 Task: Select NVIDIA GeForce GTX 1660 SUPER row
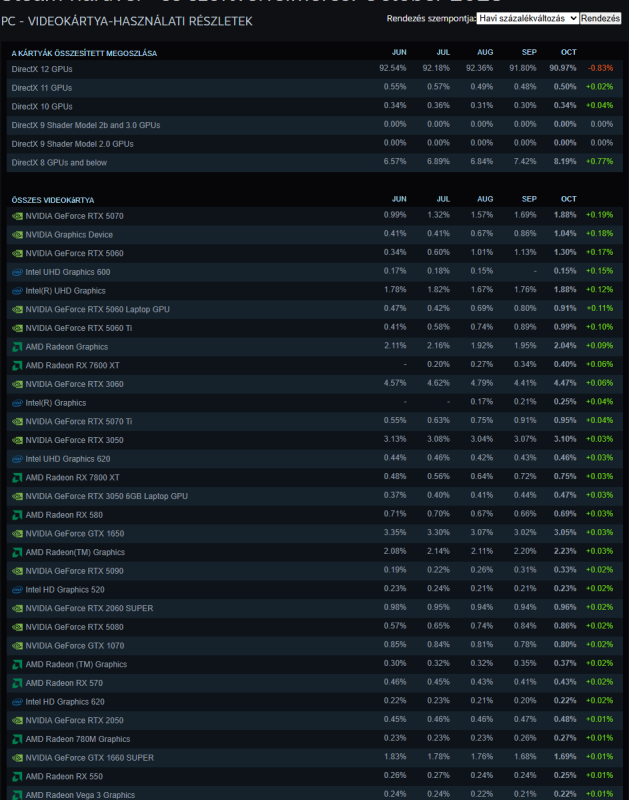pyautogui.click(x=315, y=758)
